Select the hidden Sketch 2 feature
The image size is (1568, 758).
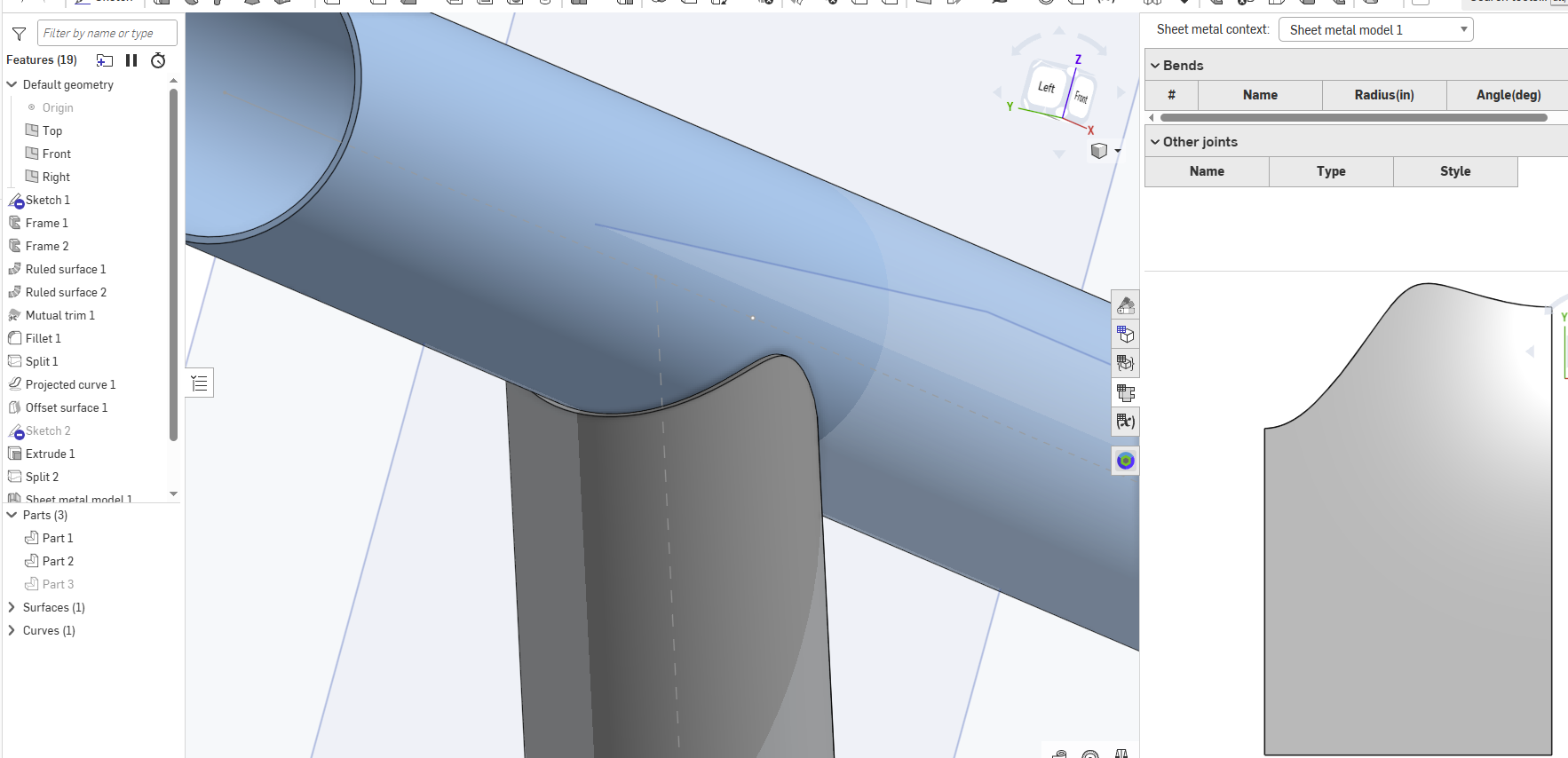48,430
